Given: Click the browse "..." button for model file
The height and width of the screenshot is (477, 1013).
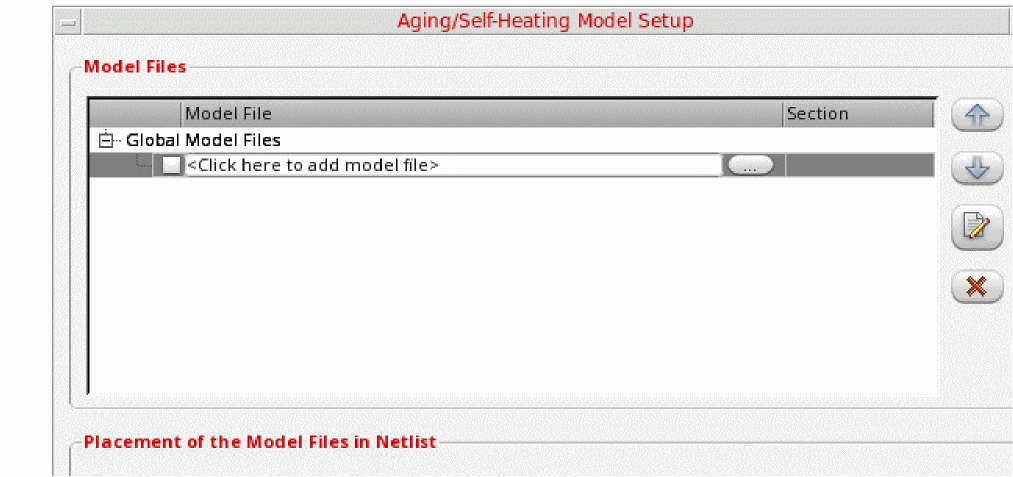Looking at the screenshot, I should pyautogui.click(x=750, y=166).
